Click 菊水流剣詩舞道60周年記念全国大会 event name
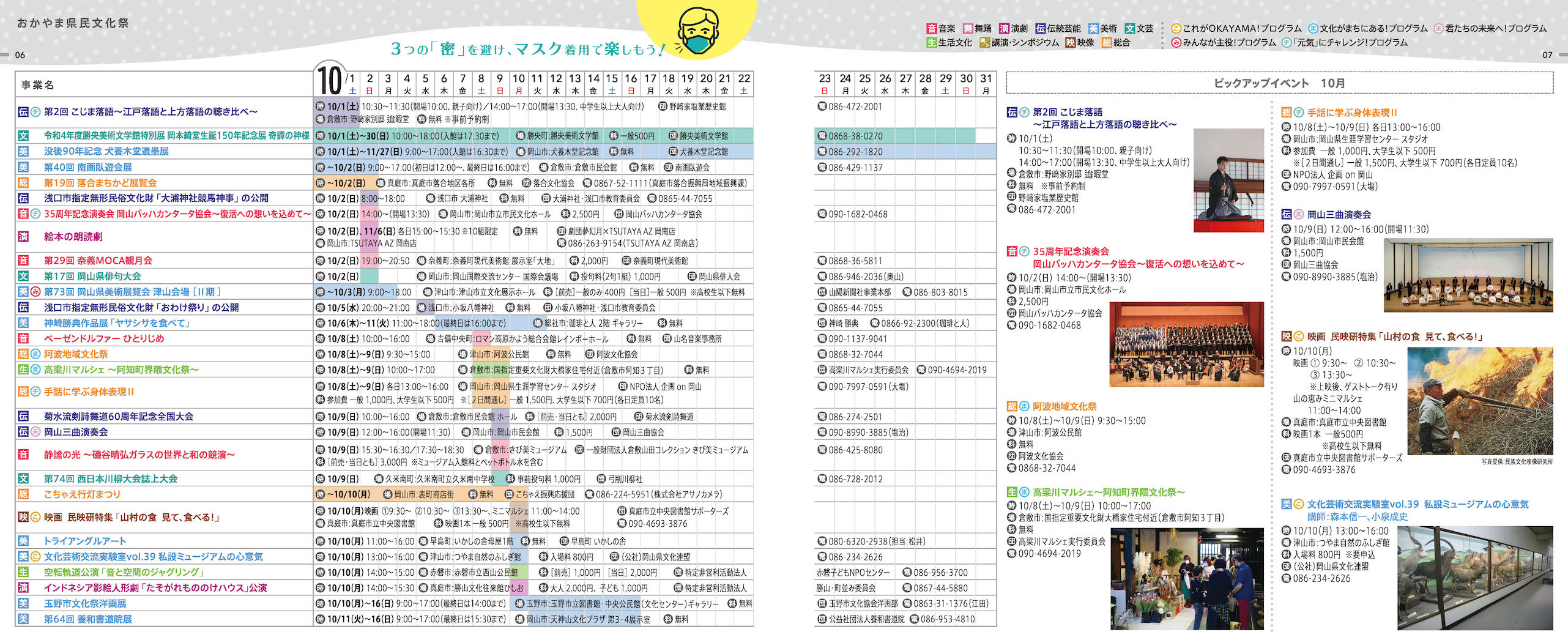The image size is (1568, 640). (118, 416)
